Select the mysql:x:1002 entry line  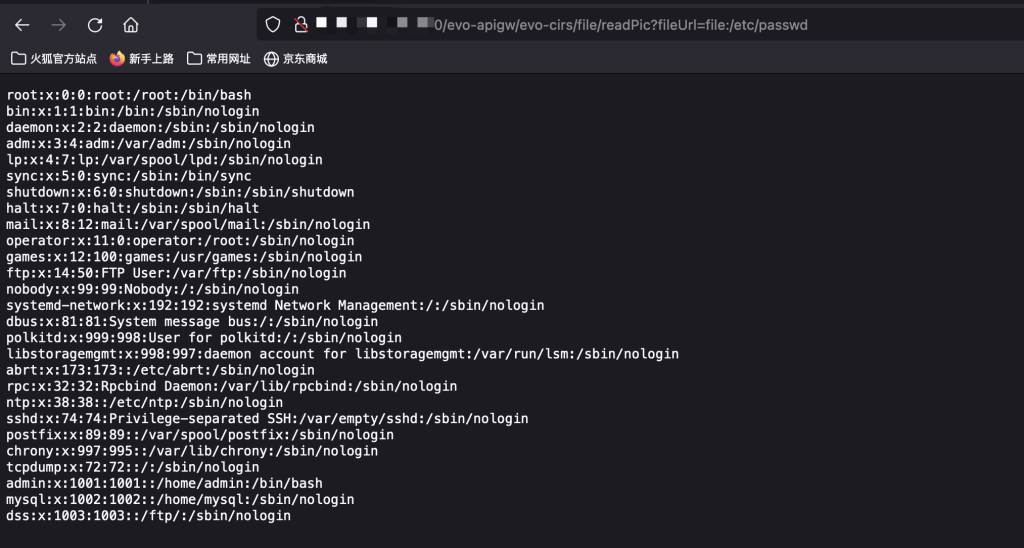[x=180, y=500]
